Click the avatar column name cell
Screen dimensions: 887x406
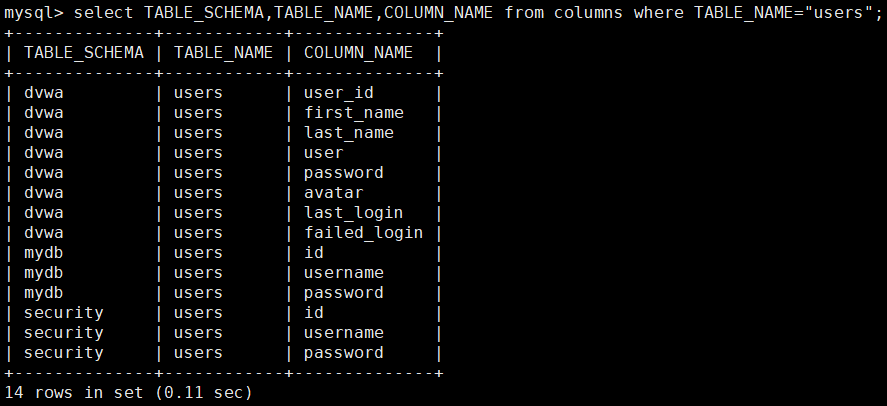333,193
